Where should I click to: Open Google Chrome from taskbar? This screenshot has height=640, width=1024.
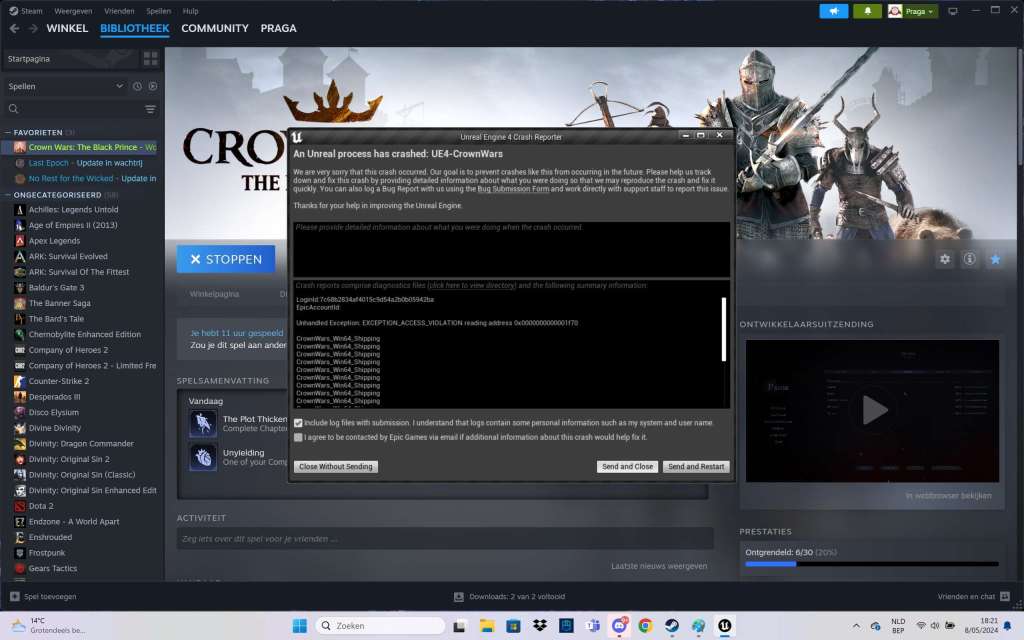(645, 626)
